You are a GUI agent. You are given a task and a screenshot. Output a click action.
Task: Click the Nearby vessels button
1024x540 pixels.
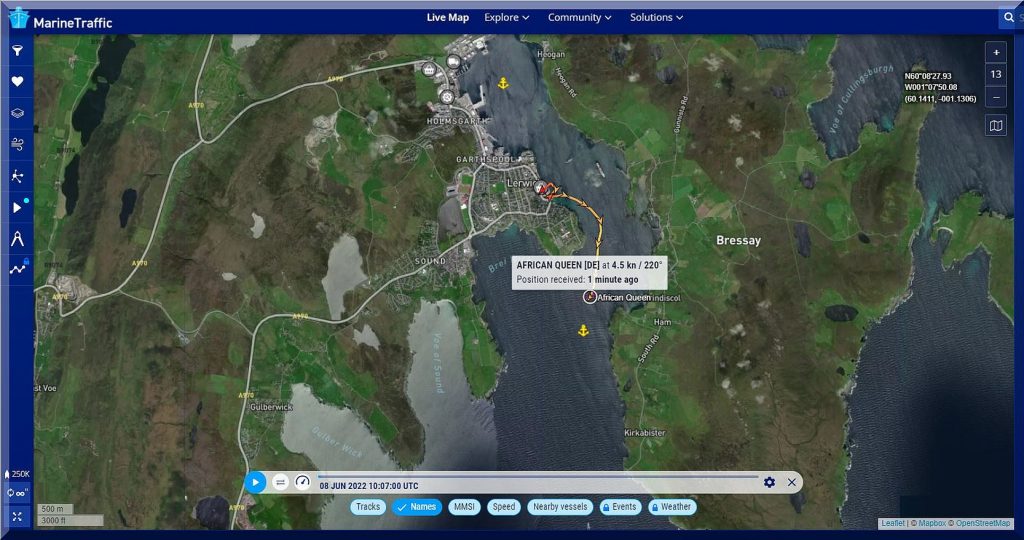click(x=559, y=507)
